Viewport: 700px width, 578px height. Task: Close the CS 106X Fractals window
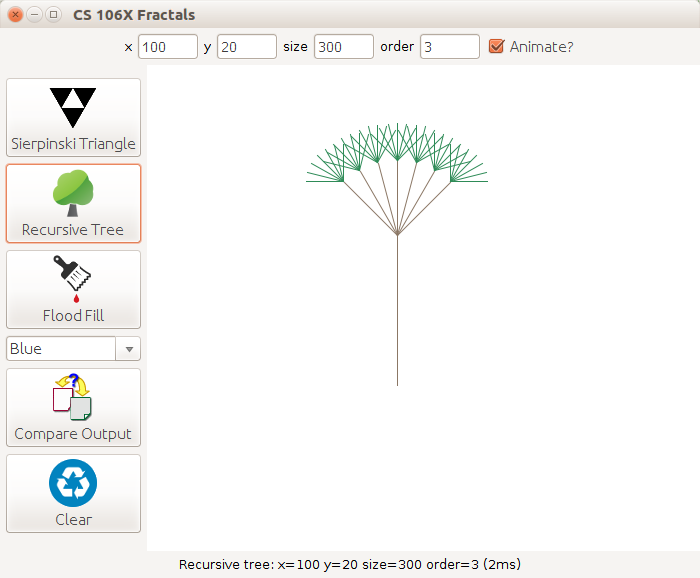(16, 15)
